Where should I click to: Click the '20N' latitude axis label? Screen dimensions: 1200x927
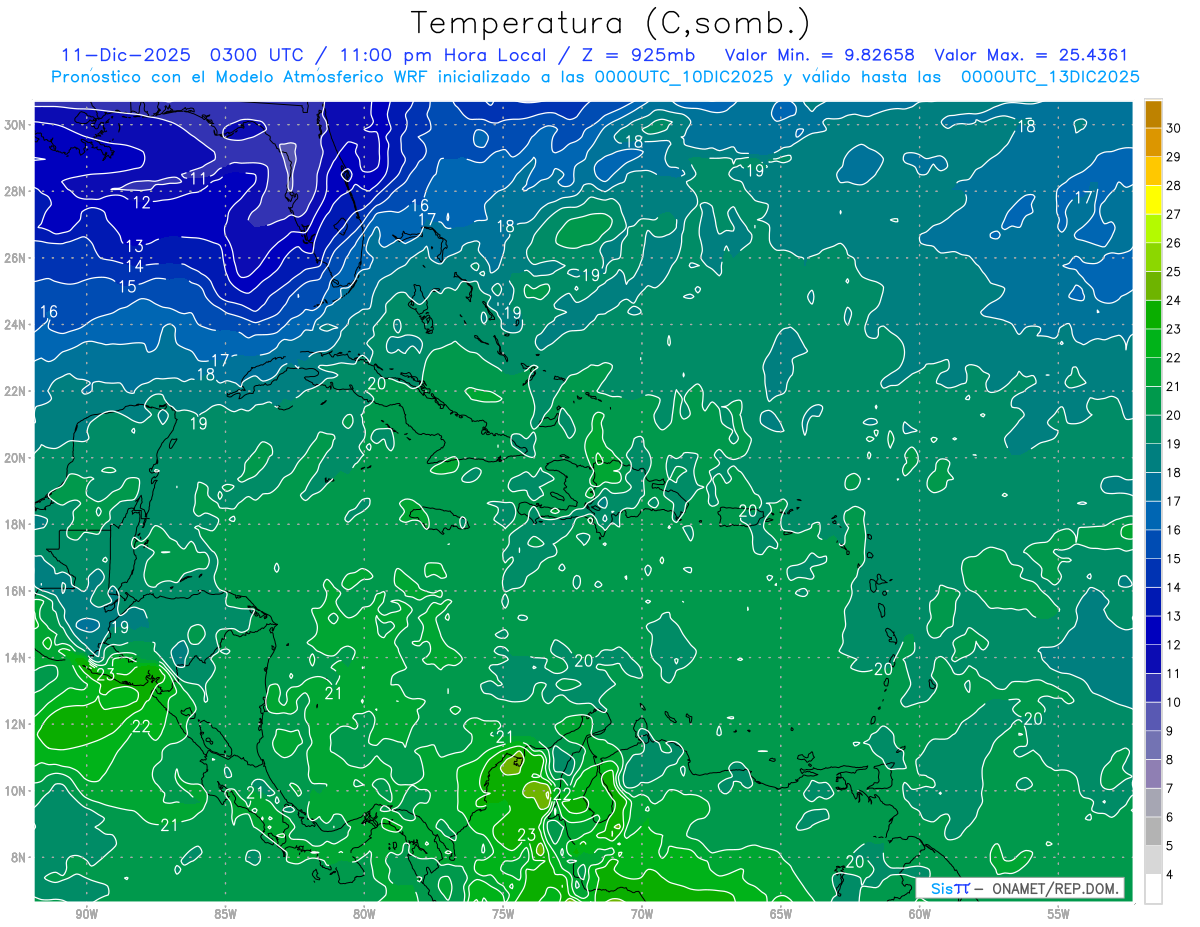(16, 458)
